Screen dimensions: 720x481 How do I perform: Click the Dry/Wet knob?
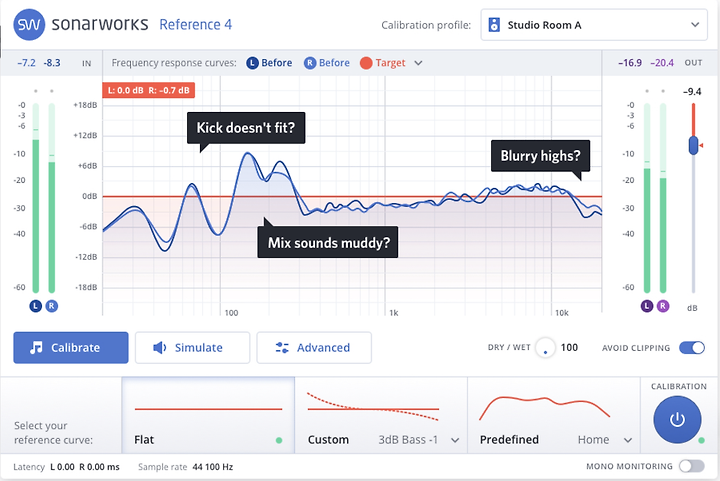(545, 348)
